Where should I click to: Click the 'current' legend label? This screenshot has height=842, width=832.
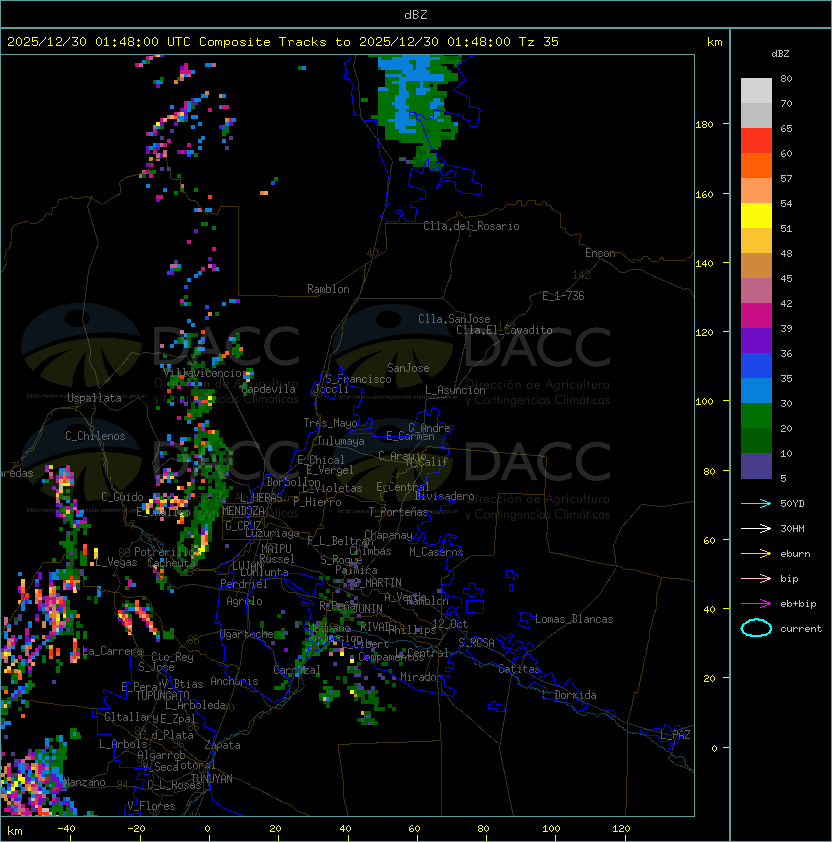[x=801, y=629]
